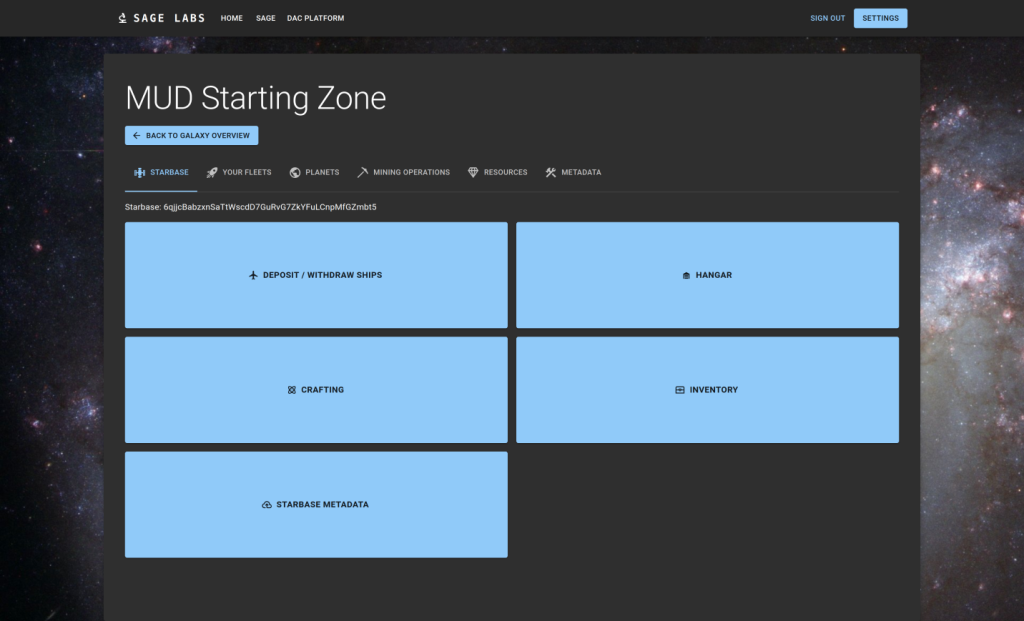1024x621 pixels.
Task: Click the back arrow icon
Action: click(136, 136)
